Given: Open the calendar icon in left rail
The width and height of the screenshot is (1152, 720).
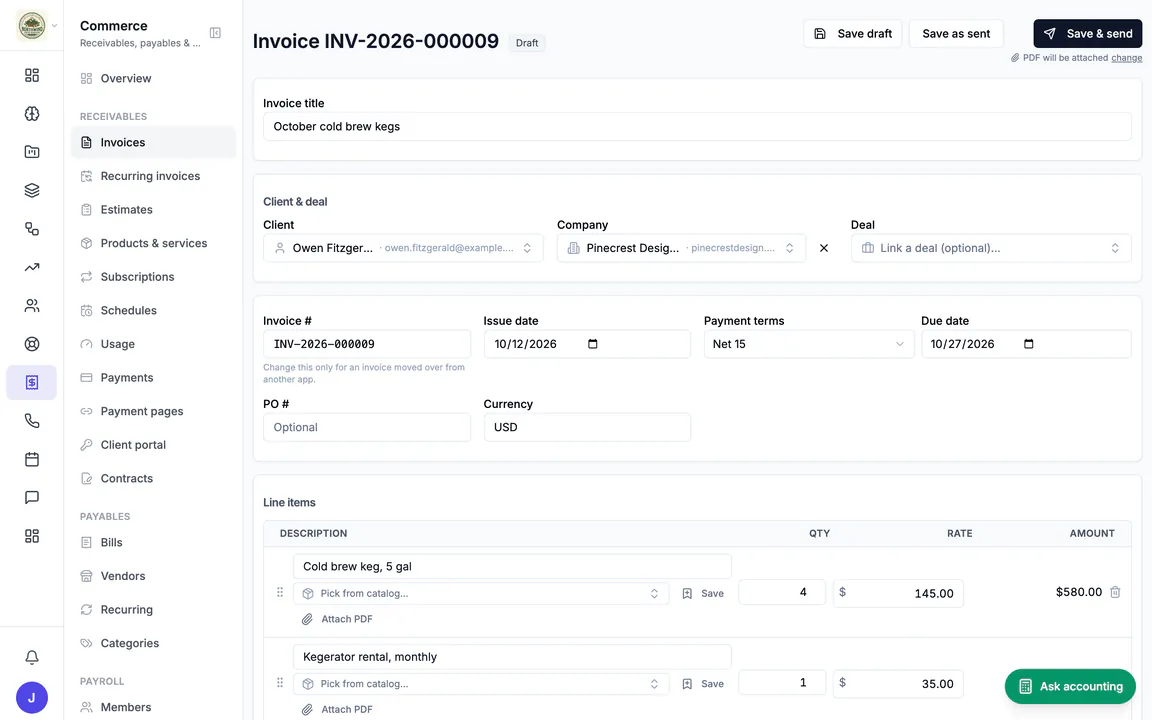Looking at the screenshot, I should (x=32, y=459).
